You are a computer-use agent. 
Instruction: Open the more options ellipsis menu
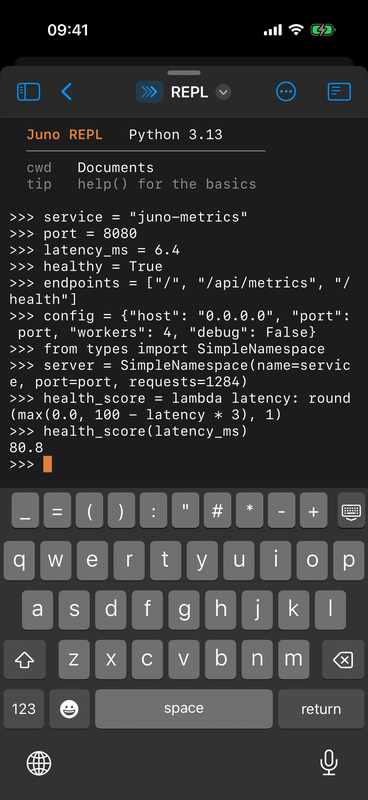286,92
